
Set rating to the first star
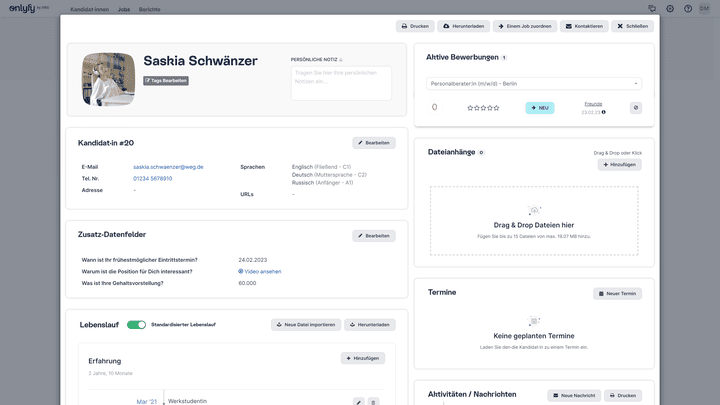[x=470, y=108]
